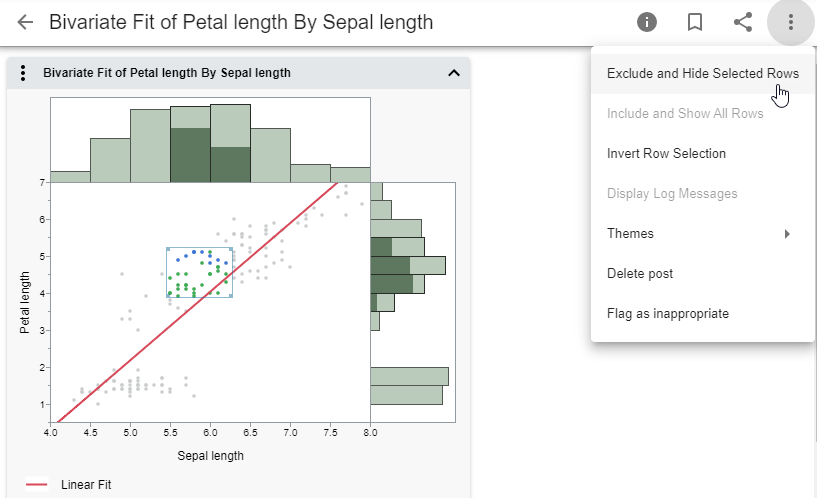Bookmark this post

pyautogui.click(x=695, y=22)
